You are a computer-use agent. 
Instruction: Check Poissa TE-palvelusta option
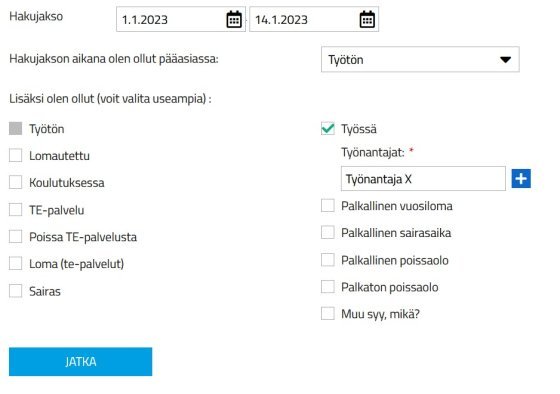[x=15, y=236]
